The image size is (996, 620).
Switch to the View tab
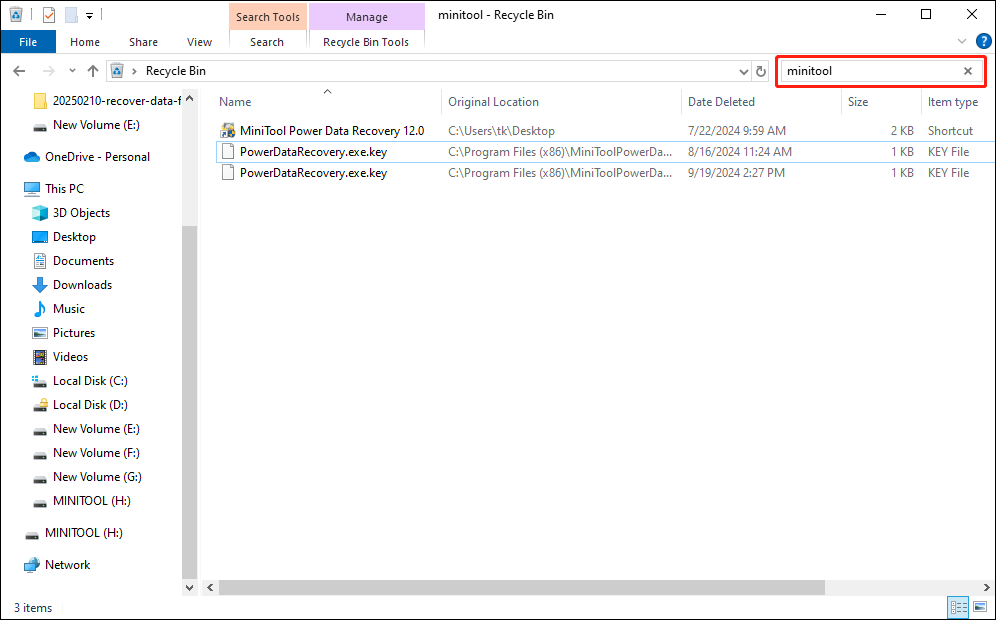tap(199, 41)
